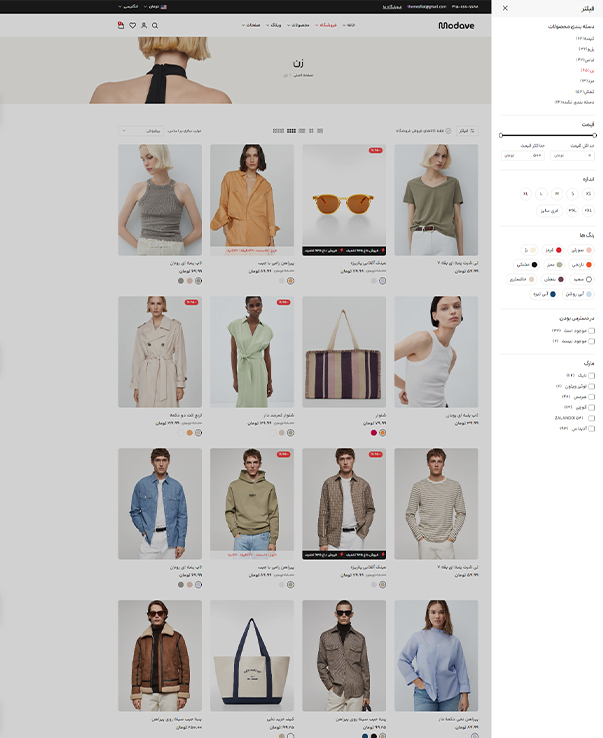
Task: Open the red فروشگاه menu item
Action: click(326, 25)
